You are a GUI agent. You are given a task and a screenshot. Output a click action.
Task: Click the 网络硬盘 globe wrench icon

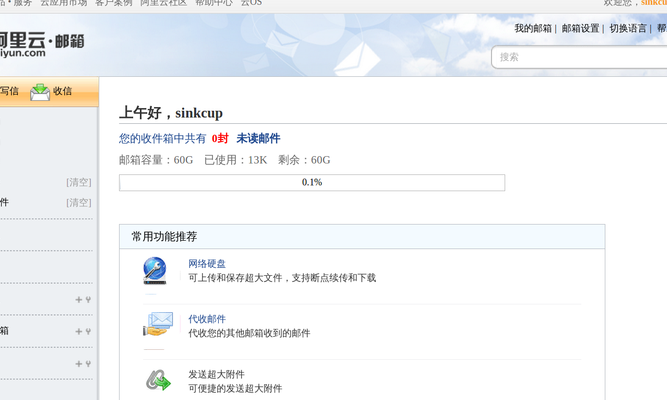pos(155,271)
